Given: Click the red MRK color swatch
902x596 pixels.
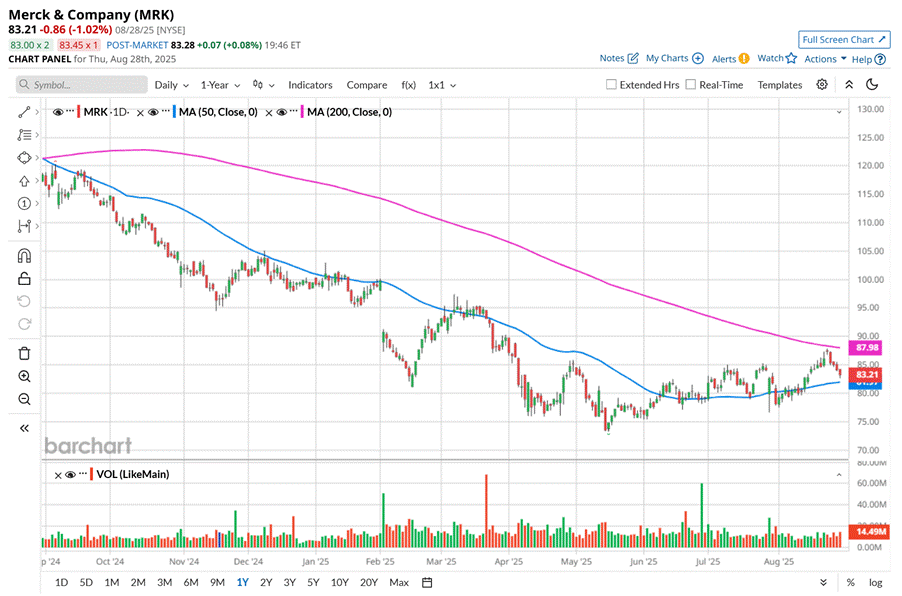Looking at the screenshot, I should click(78, 112).
